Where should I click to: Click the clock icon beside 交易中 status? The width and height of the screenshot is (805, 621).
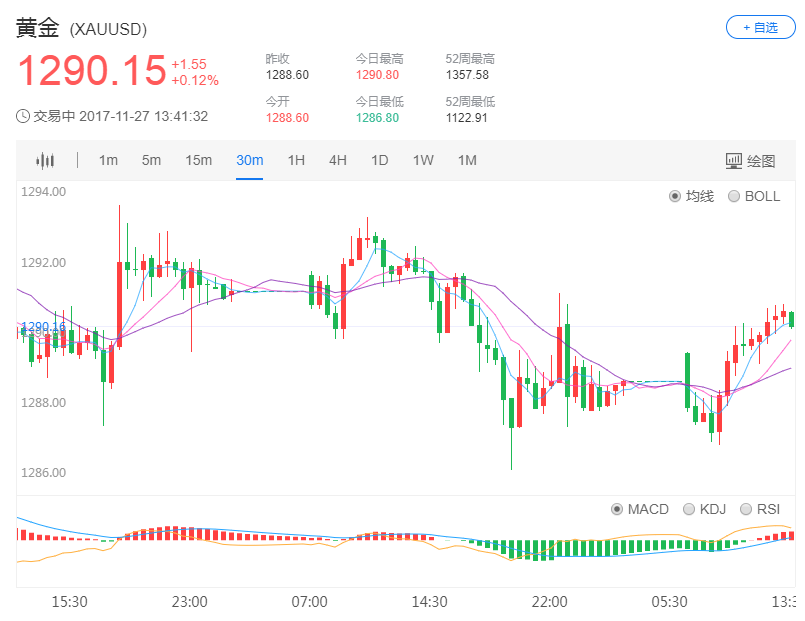click(x=21, y=116)
